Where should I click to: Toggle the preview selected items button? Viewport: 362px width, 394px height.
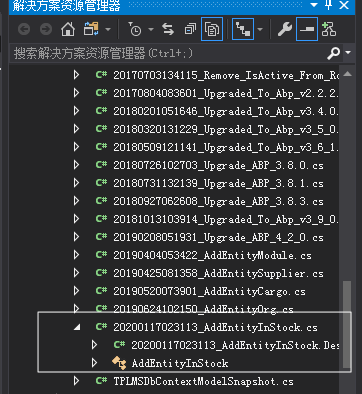click(307, 30)
